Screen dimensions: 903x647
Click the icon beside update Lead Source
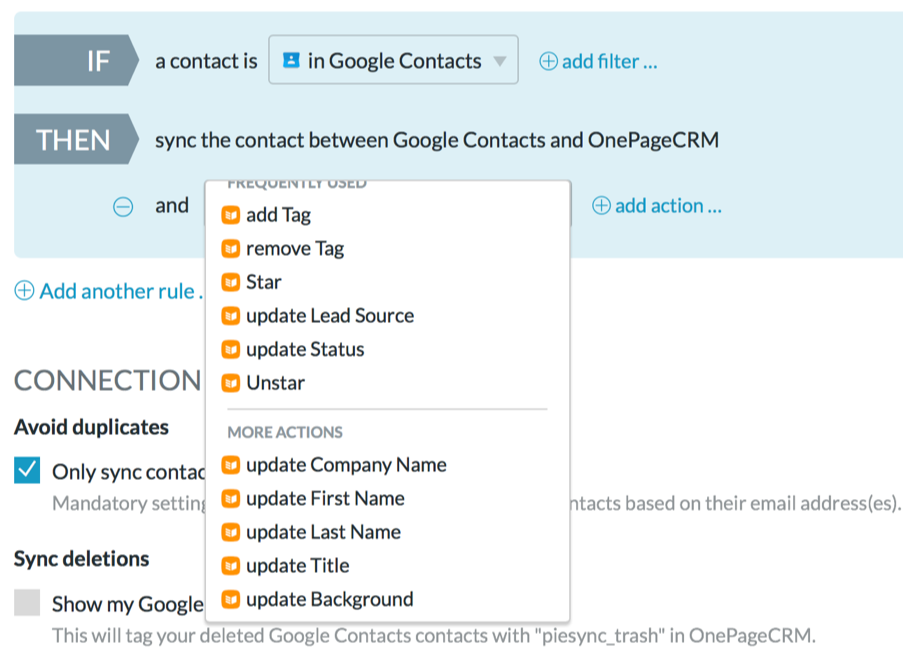pyautogui.click(x=231, y=316)
